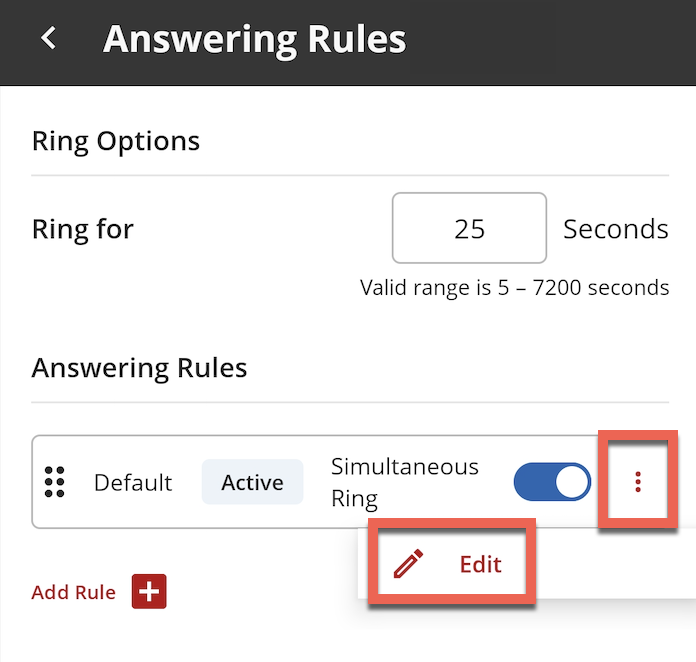
Task: Click the Ring for label
Action: [x=83, y=230]
